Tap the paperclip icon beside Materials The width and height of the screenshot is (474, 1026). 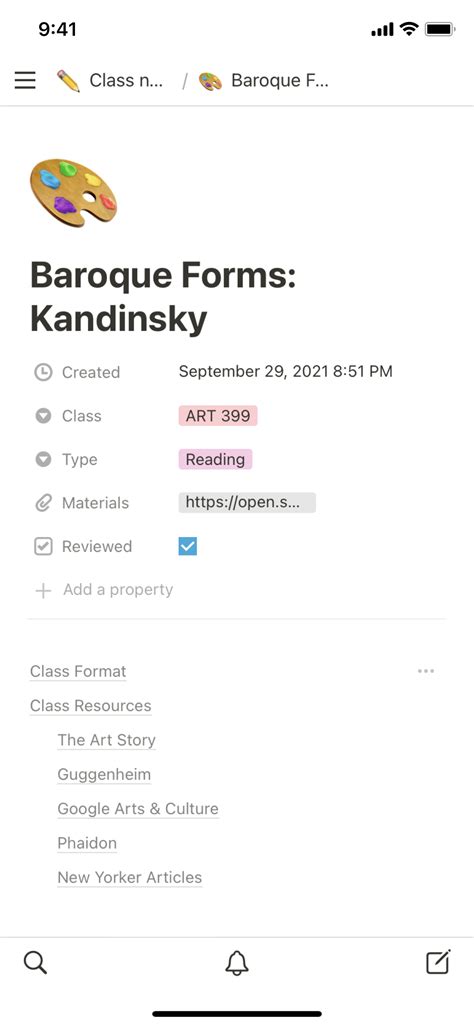click(x=43, y=503)
